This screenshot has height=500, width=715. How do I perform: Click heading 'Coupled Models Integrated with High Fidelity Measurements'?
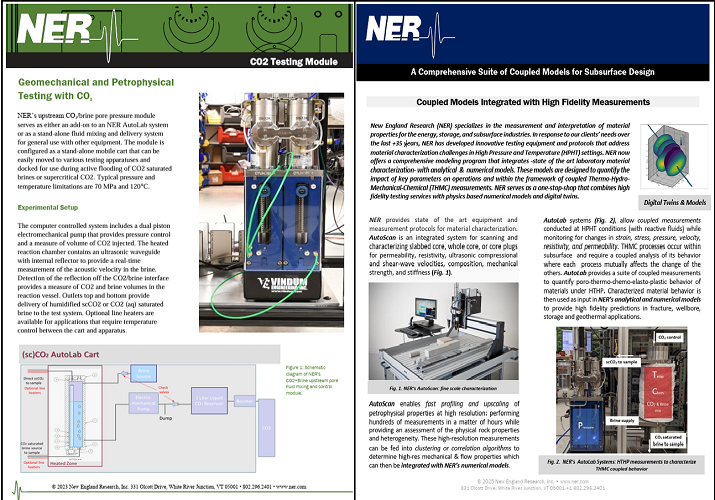point(533,102)
